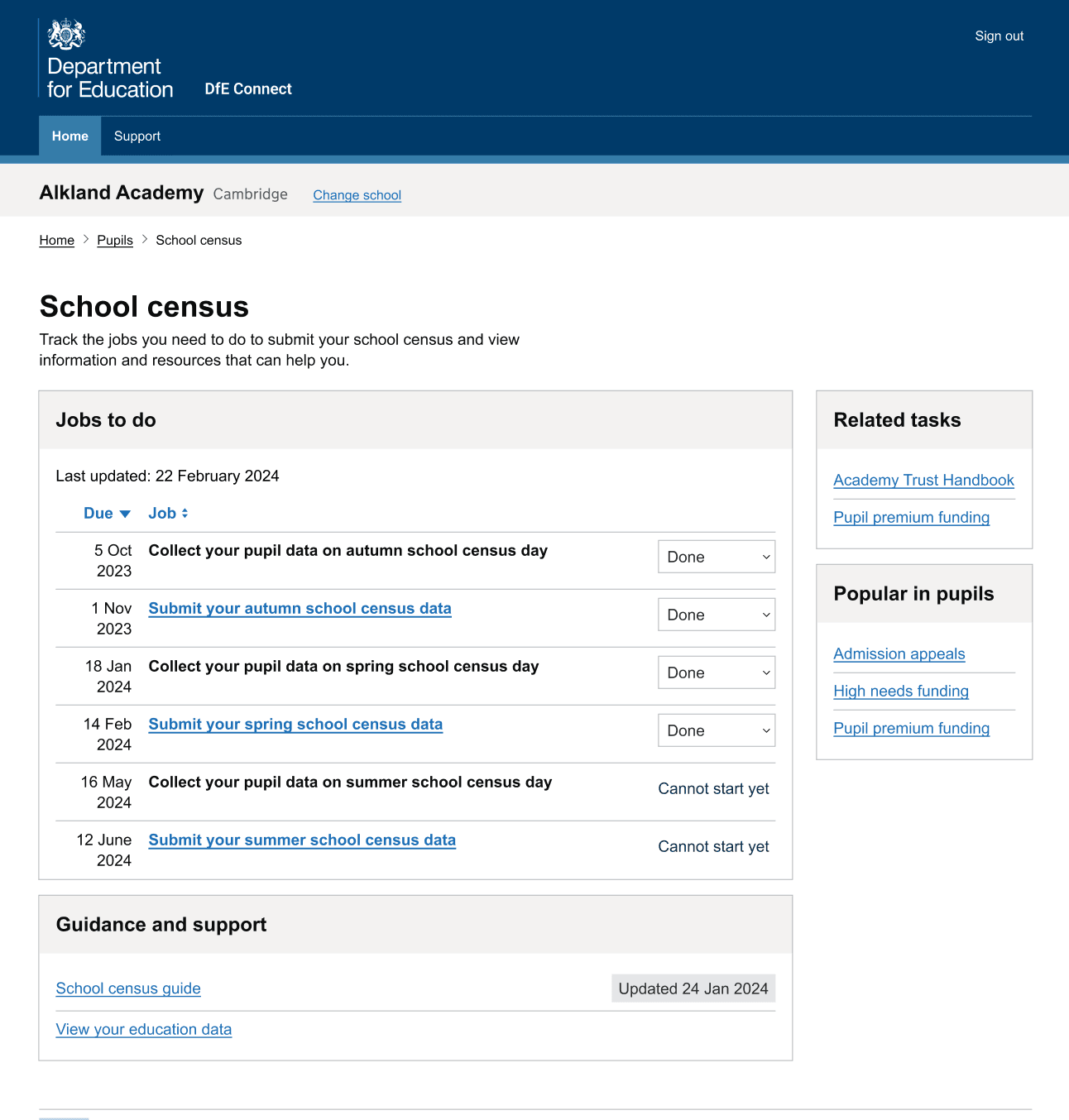
Task: Open School census guide link
Action: pos(128,988)
